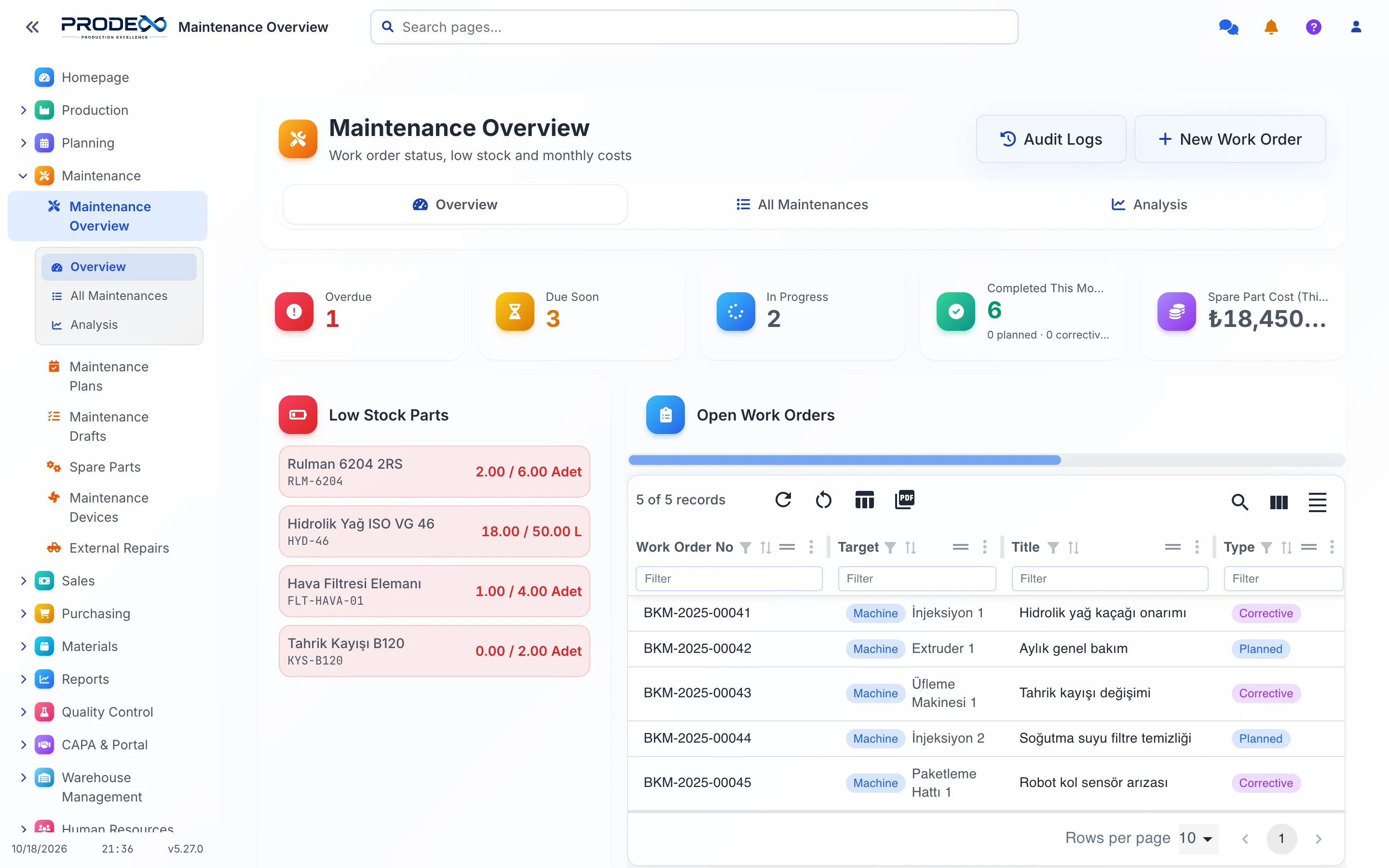Refresh the work orders table
Screen dimensions: 1389x868
point(783,500)
